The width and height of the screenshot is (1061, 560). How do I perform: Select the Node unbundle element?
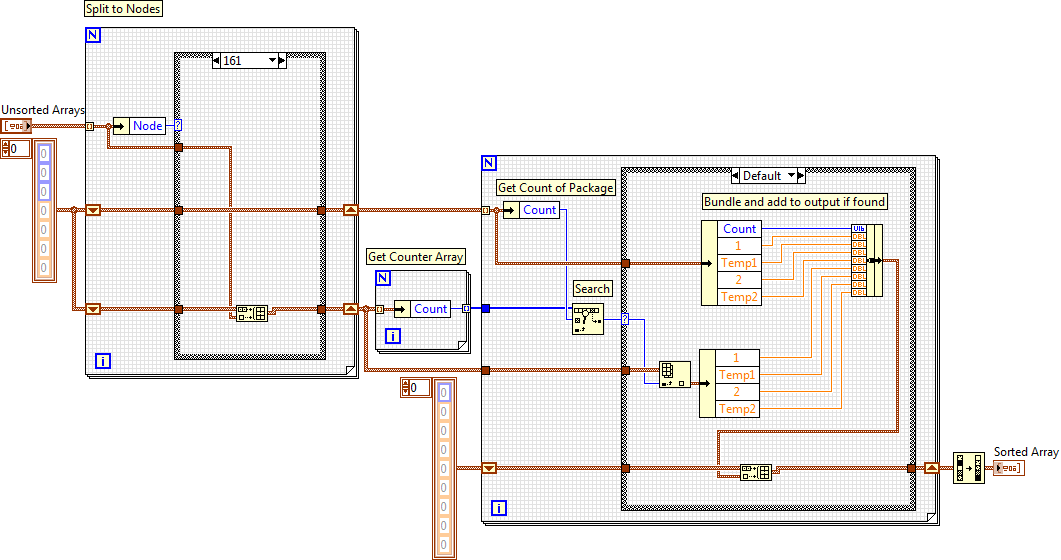(x=147, y=126)
